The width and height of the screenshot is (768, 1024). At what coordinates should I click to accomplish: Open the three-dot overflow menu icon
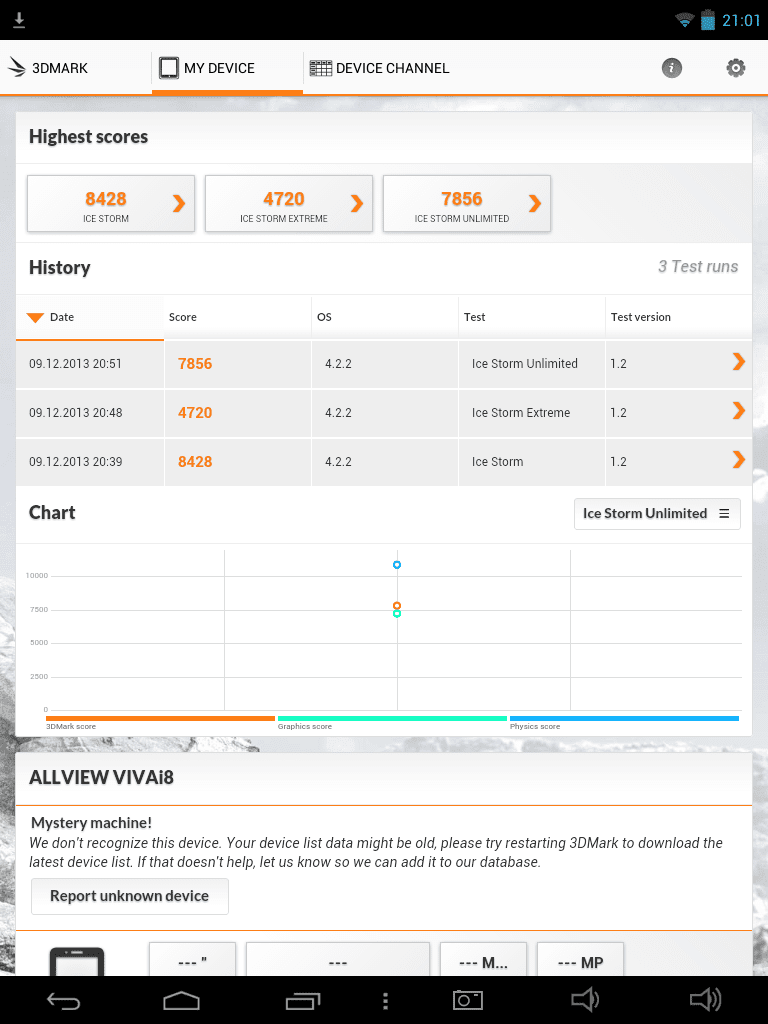click(x=386, y=1000)
